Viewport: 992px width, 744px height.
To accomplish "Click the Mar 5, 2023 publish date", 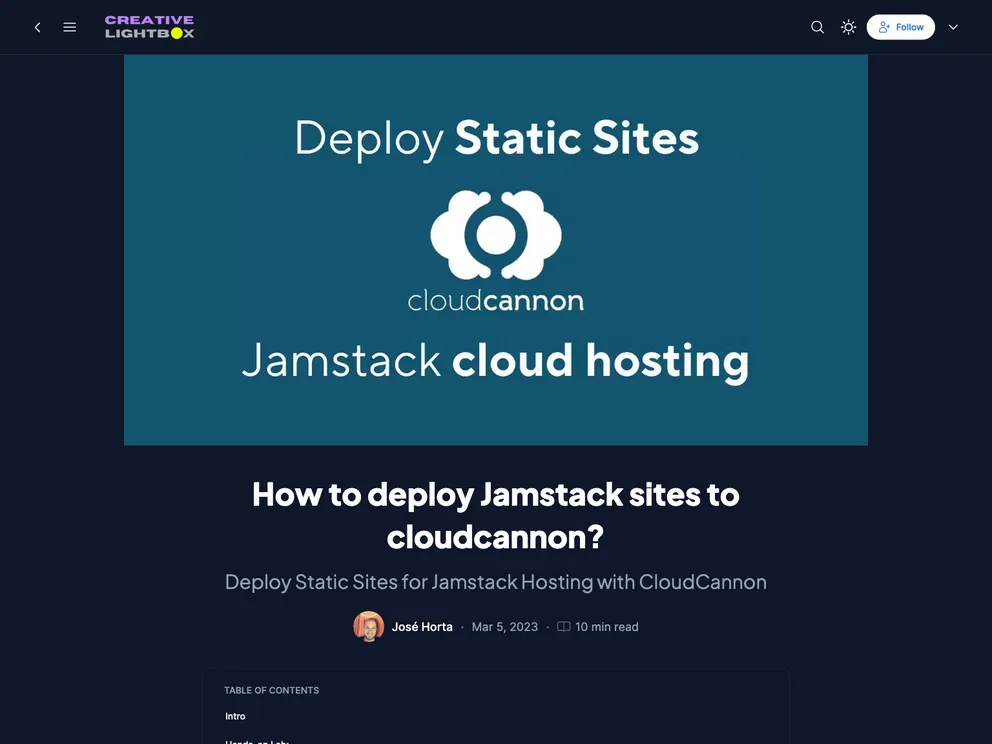I will (x=504, y=627).
